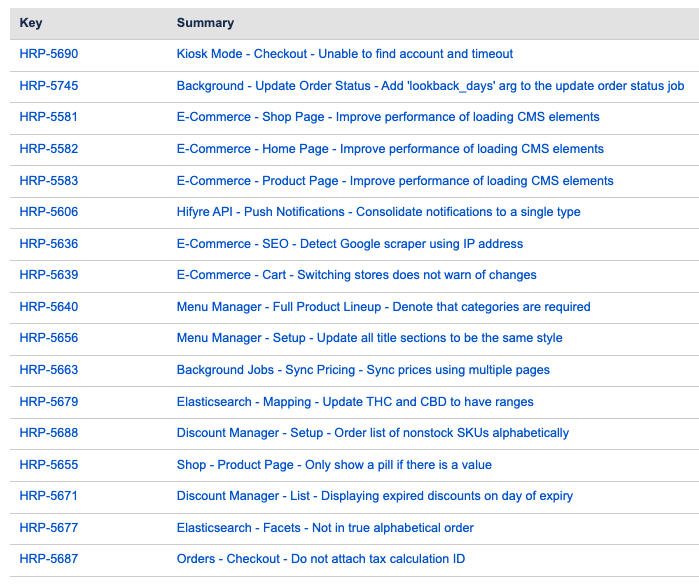Click the Key column header
This screenshot has height=586, width=699.
tap(31, 23)
